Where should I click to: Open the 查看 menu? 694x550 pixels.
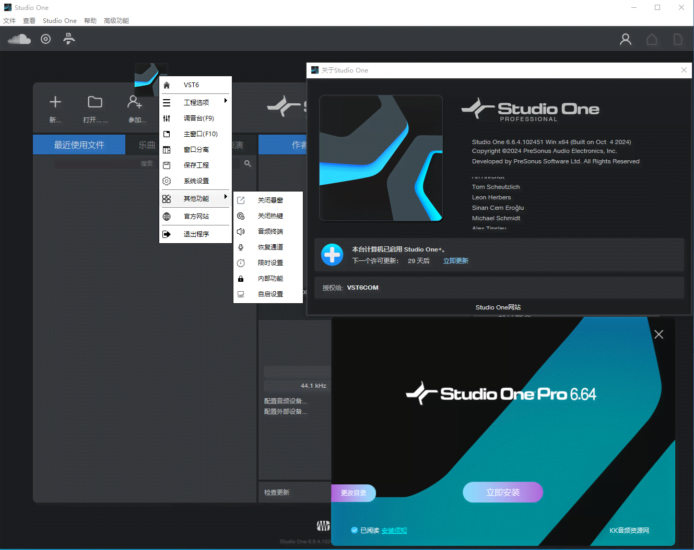[x=29, y=21]
